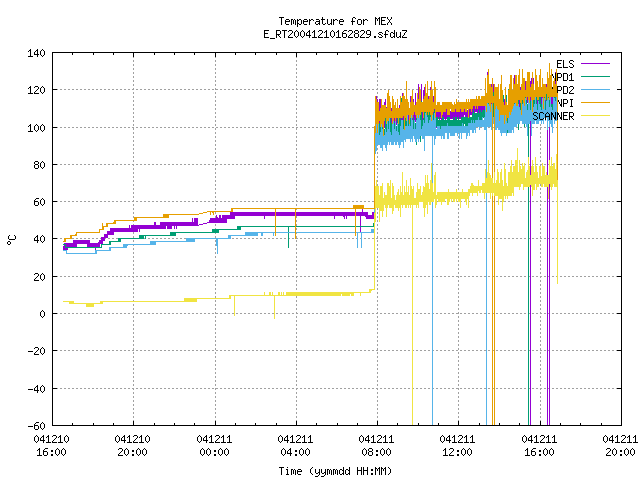Click the NPD1 legend label
Viewport: 640px width, 480px height.
point(563,77)
